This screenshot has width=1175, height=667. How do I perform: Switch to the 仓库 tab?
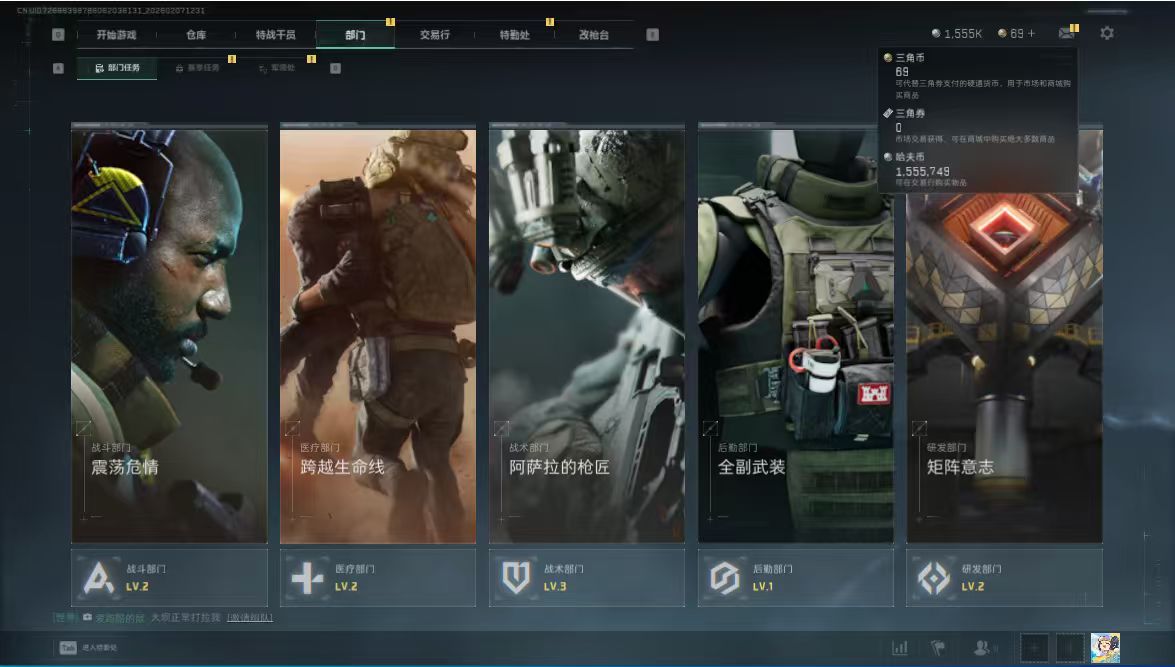tap(196, 35)
